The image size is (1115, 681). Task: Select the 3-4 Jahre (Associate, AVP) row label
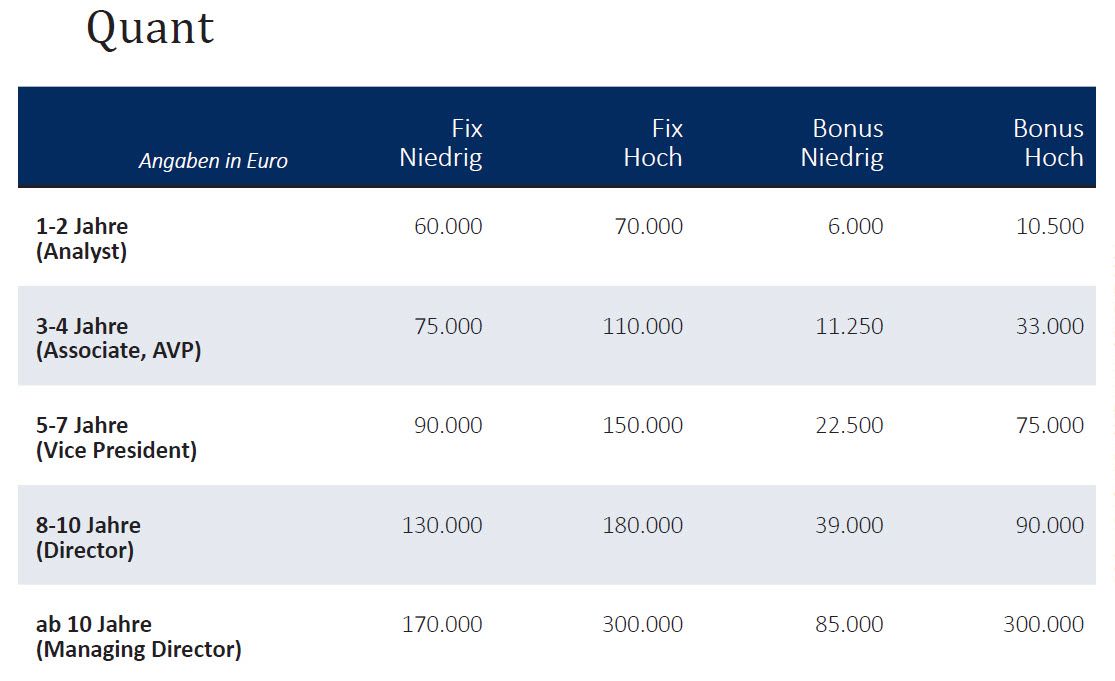point(118,338)
